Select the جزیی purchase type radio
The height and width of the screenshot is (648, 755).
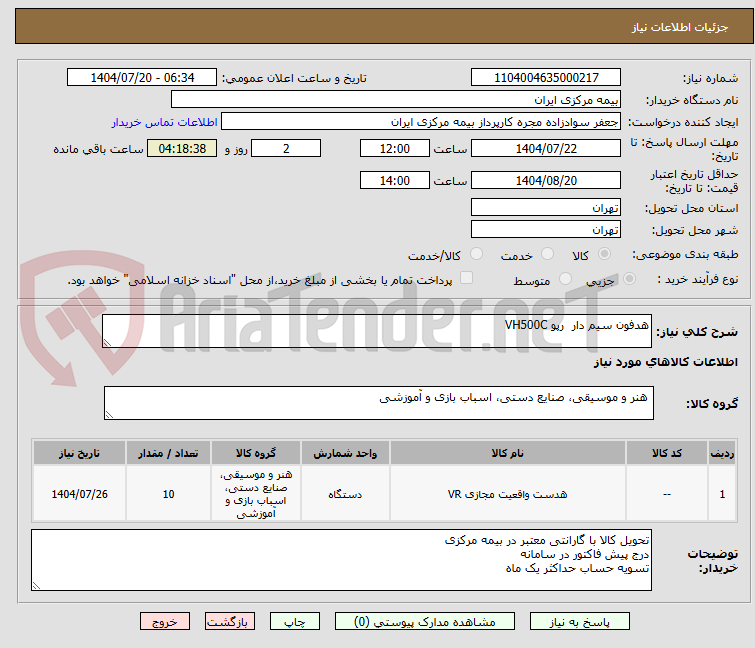tap(629, 279)
